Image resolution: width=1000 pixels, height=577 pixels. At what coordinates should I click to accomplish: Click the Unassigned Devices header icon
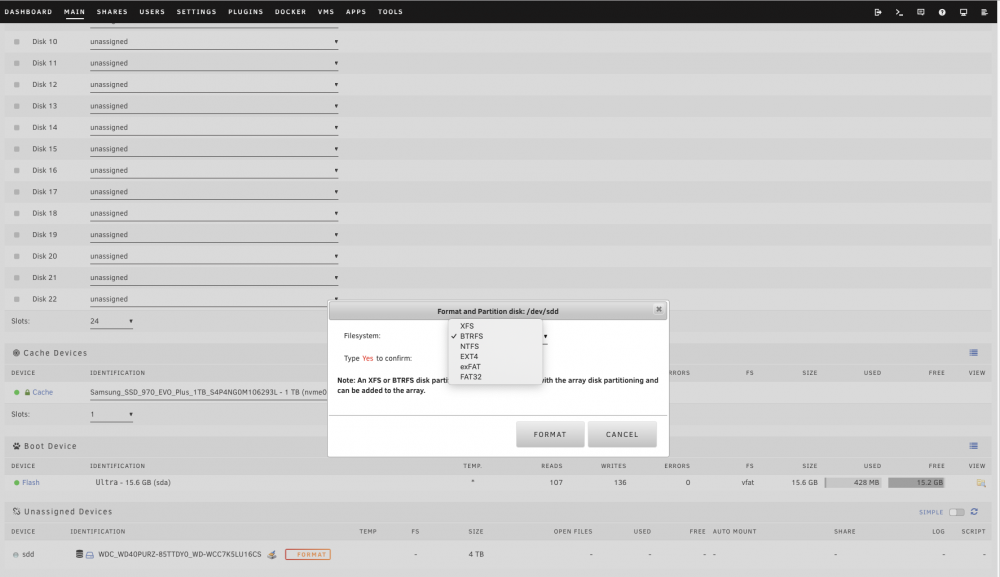click(17, 511)
